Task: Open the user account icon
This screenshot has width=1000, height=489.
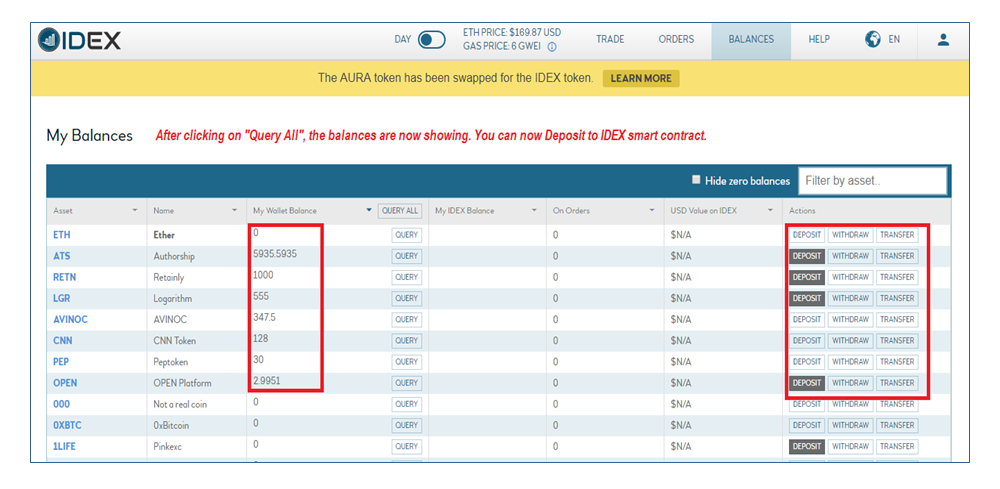Action: point(943,40)
